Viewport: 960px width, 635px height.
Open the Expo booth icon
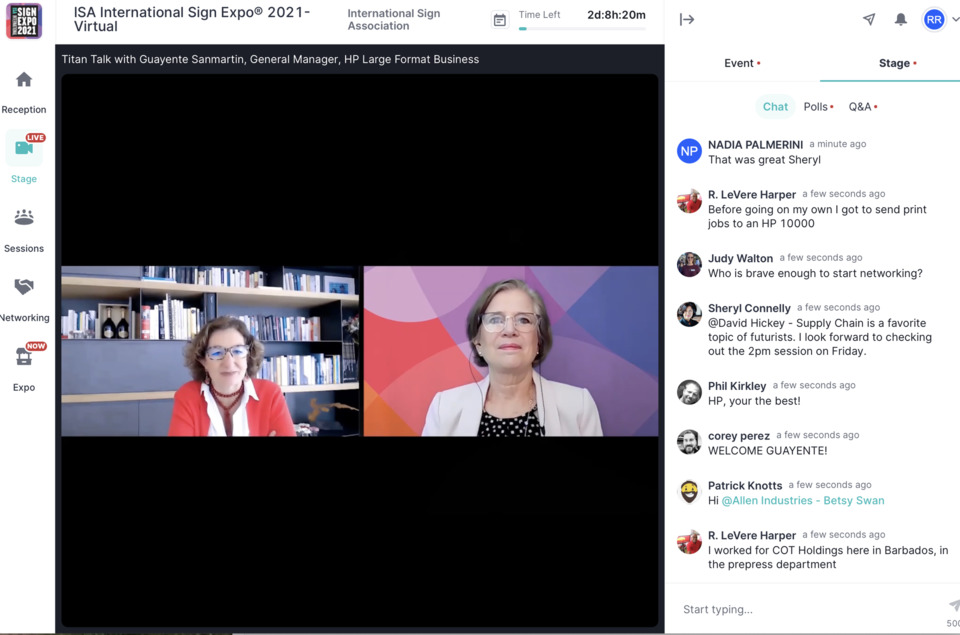click(24, 356)
